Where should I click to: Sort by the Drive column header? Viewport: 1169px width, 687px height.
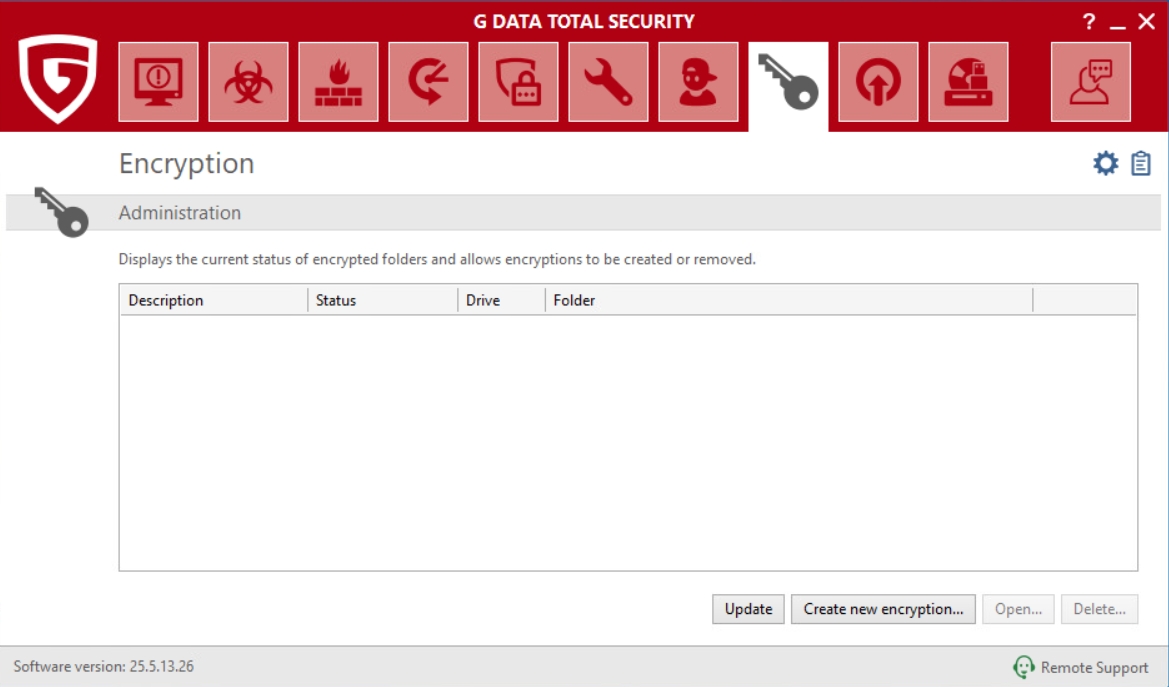click(501, 300)
